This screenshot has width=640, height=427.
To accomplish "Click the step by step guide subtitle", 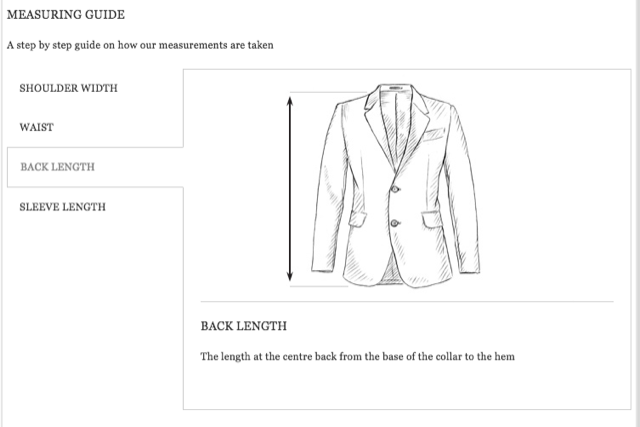I will pyautogui.click(x=140, y=45).
